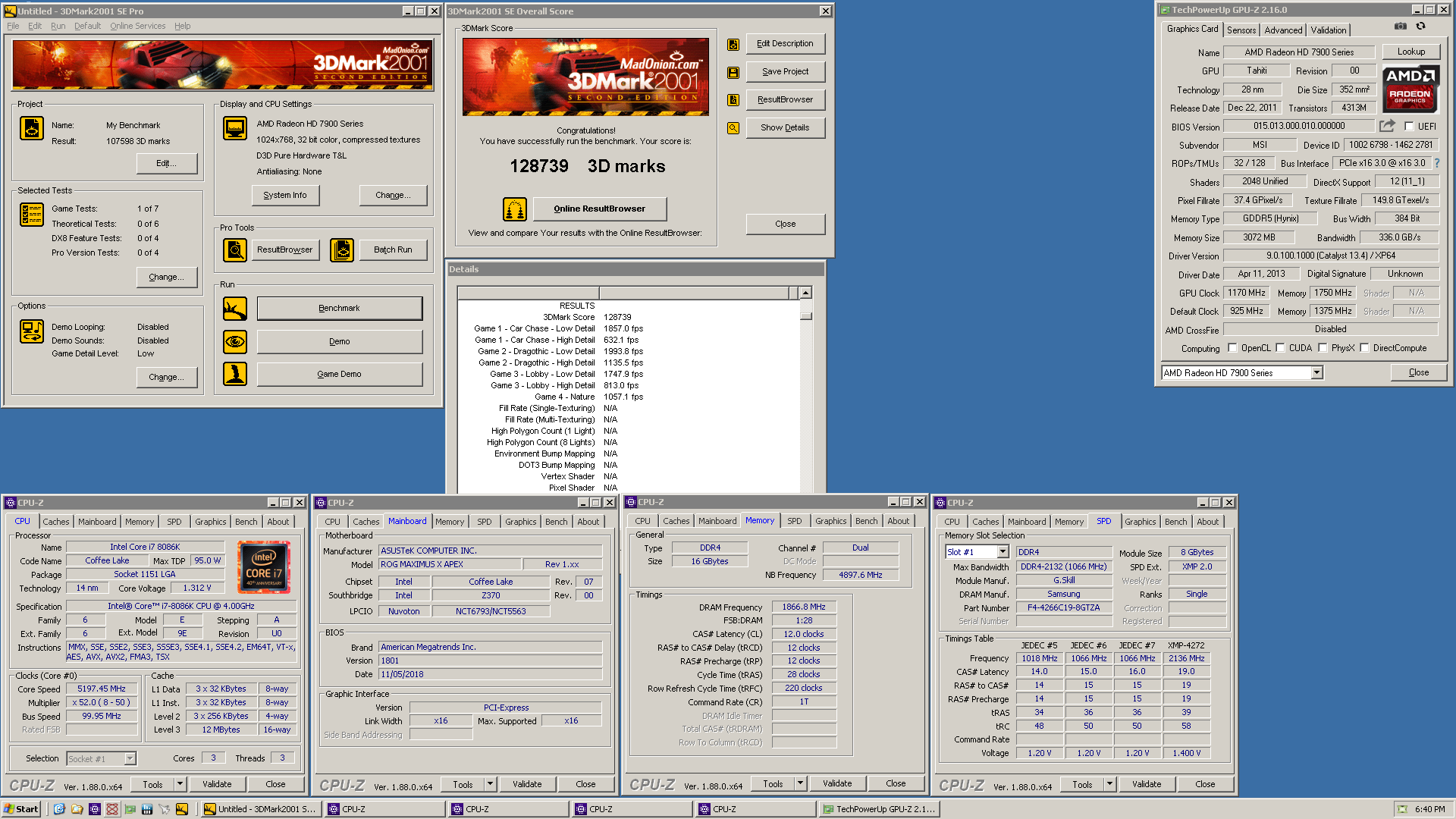Click the magnifier icon beside Show Details
The image size is (1456, 819).
733,128
